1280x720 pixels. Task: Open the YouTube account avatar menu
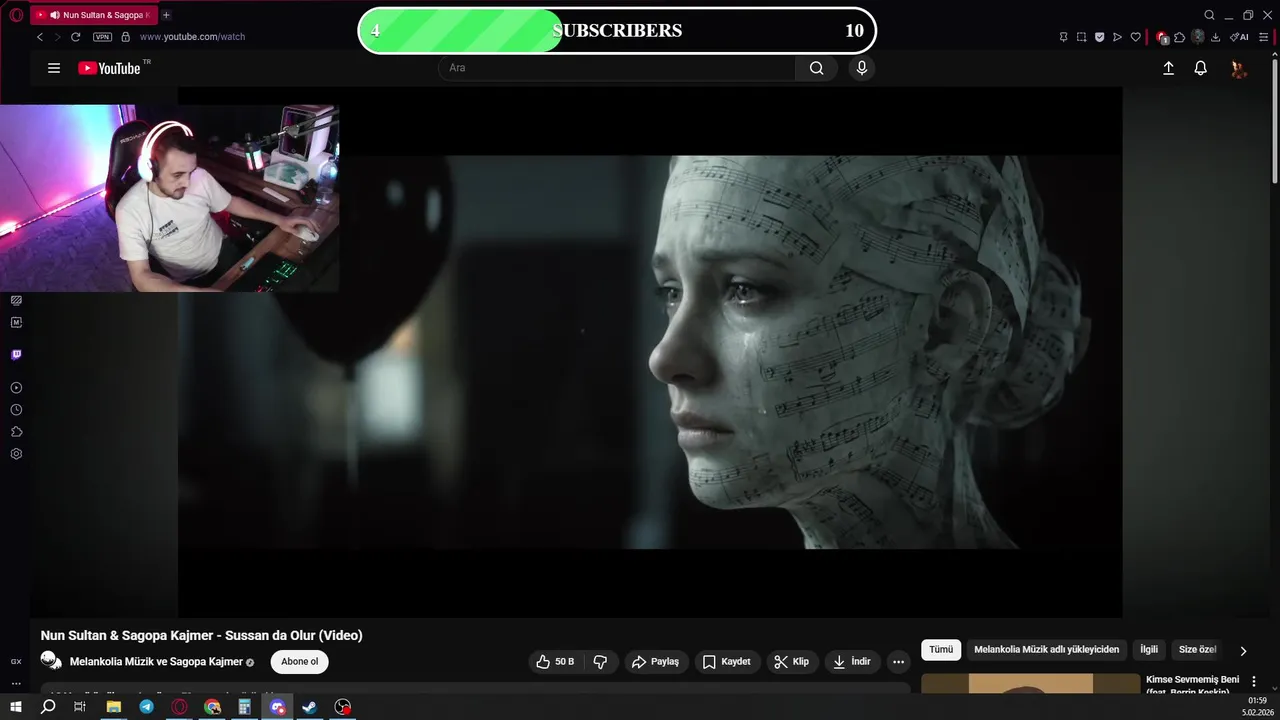click(1239, 68)
